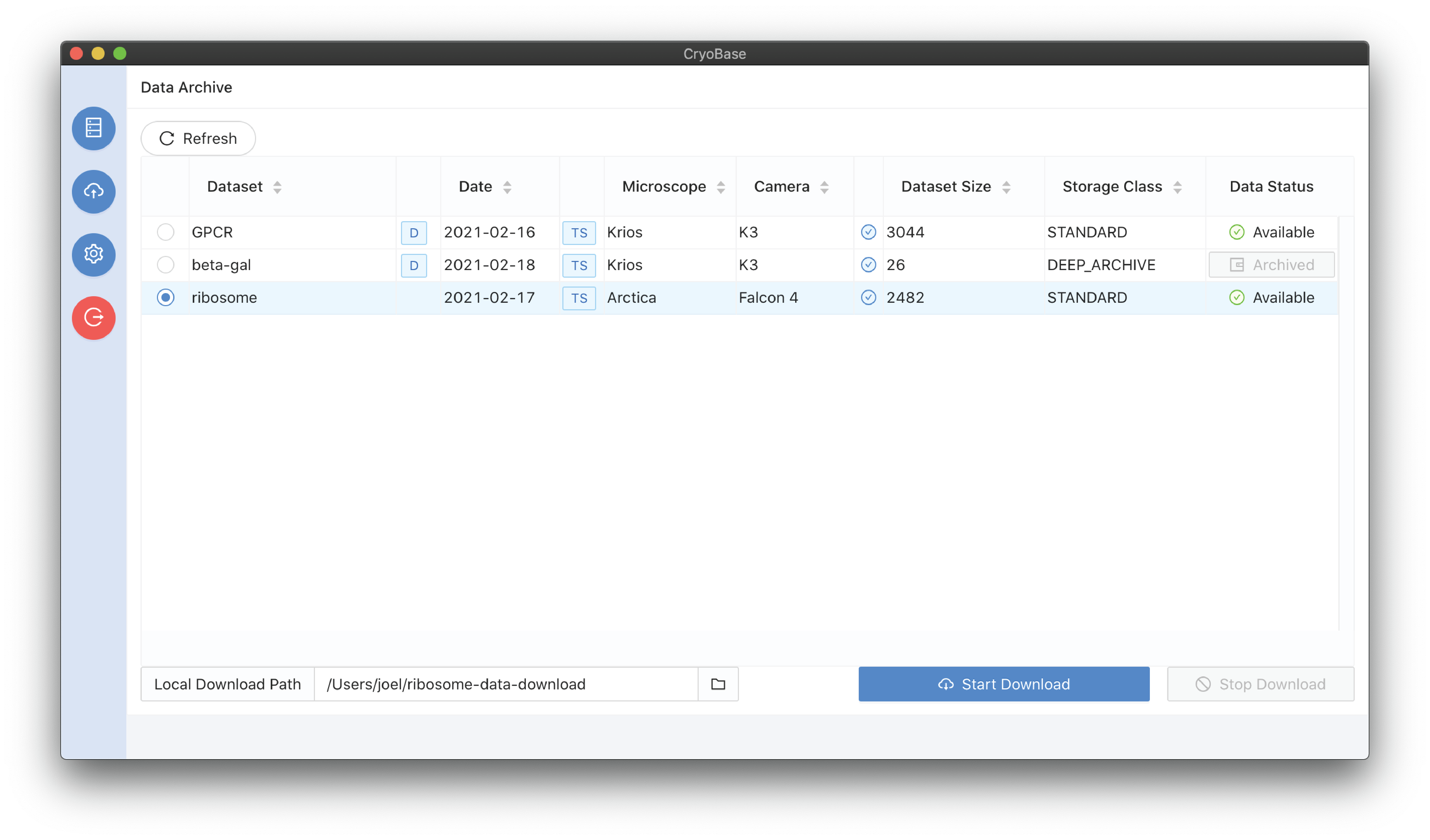Open the settings gear sidebar icon

pyautogui.click(x=94, y=254)
